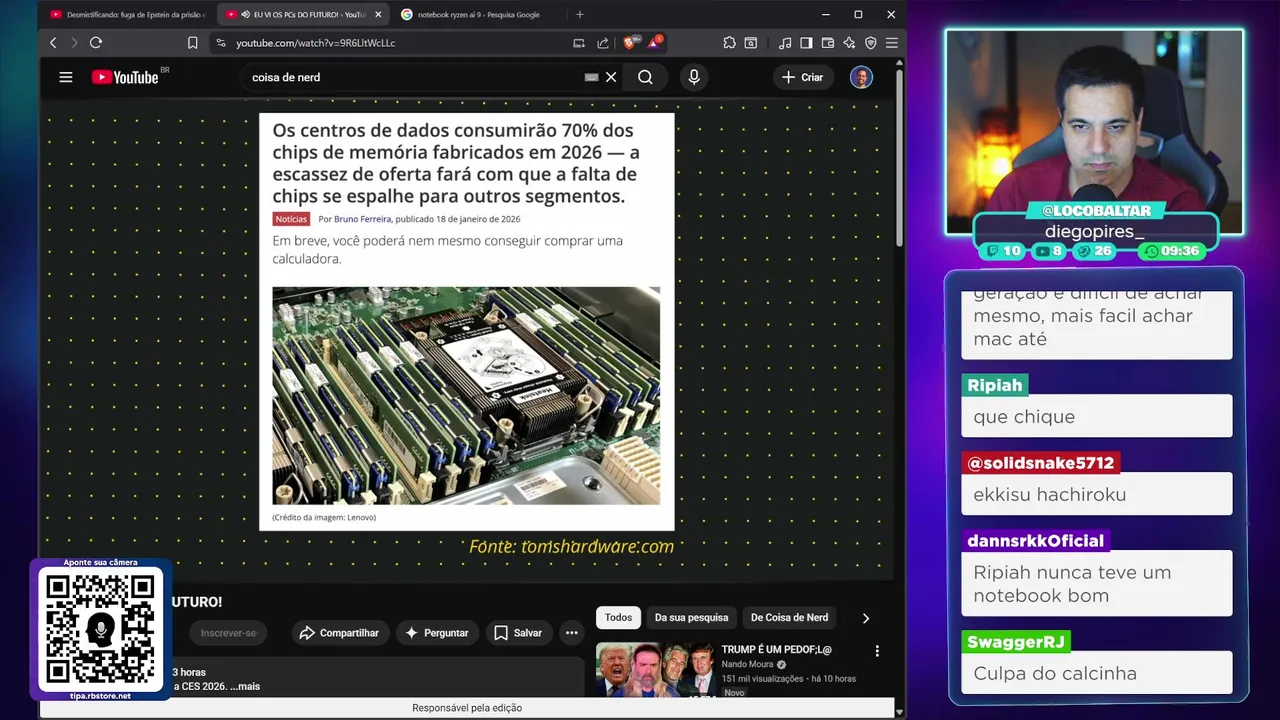The height and width of the screenshot is (720, 1280).
Task: Click the 'Fonte: tomshardware.com' caption
Action: tap(571, 546)
